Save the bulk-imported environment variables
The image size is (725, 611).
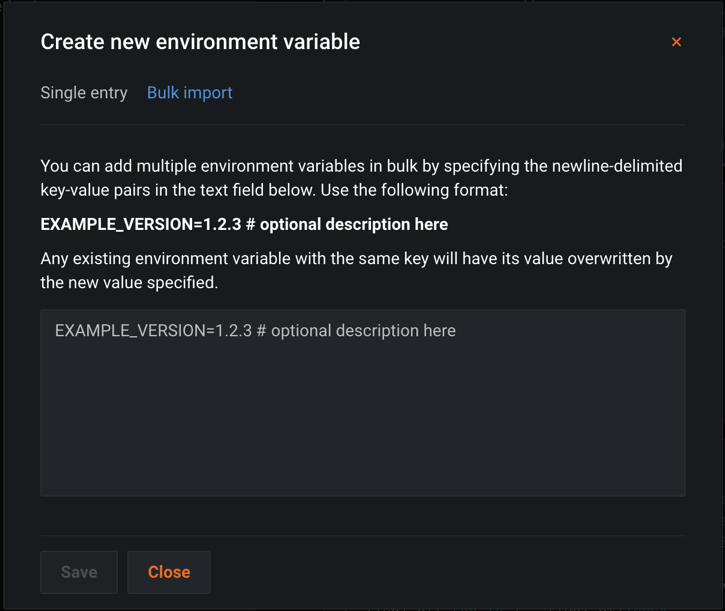tap(79, 572)
